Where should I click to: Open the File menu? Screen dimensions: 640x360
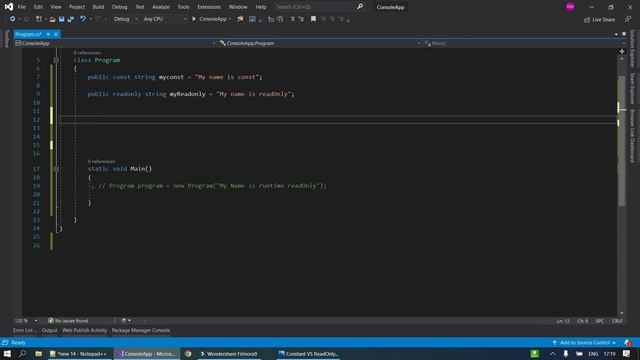(x=22, y=7)
